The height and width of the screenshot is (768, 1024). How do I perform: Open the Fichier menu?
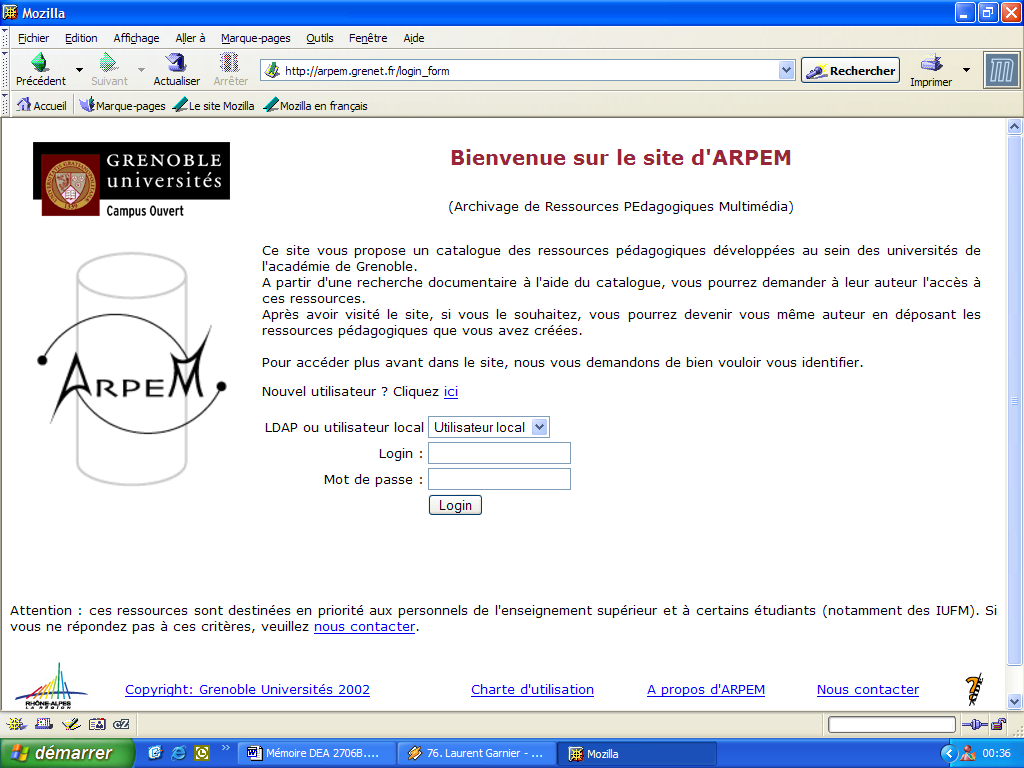[33, 38]
